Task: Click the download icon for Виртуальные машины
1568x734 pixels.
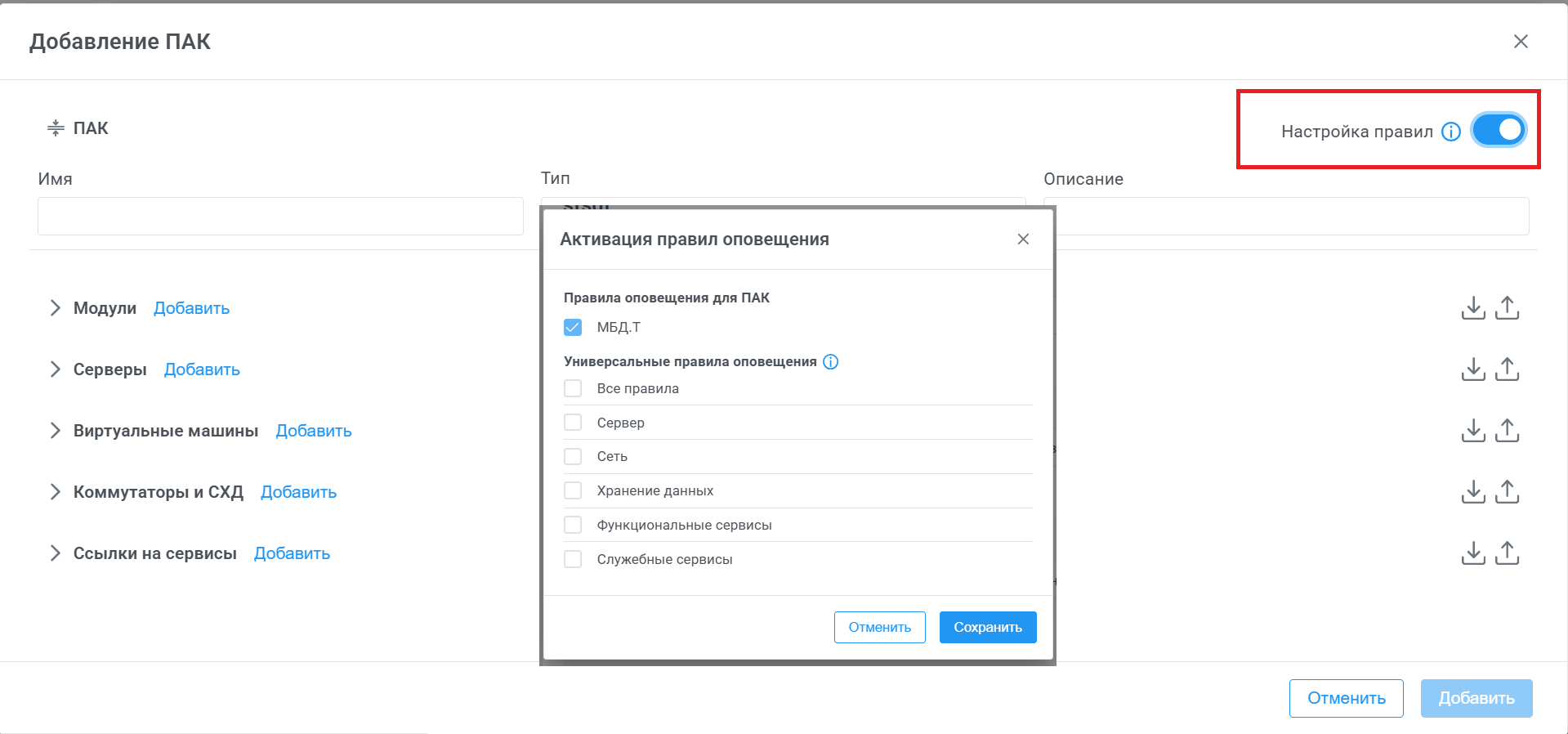Action: point(1472,431)
